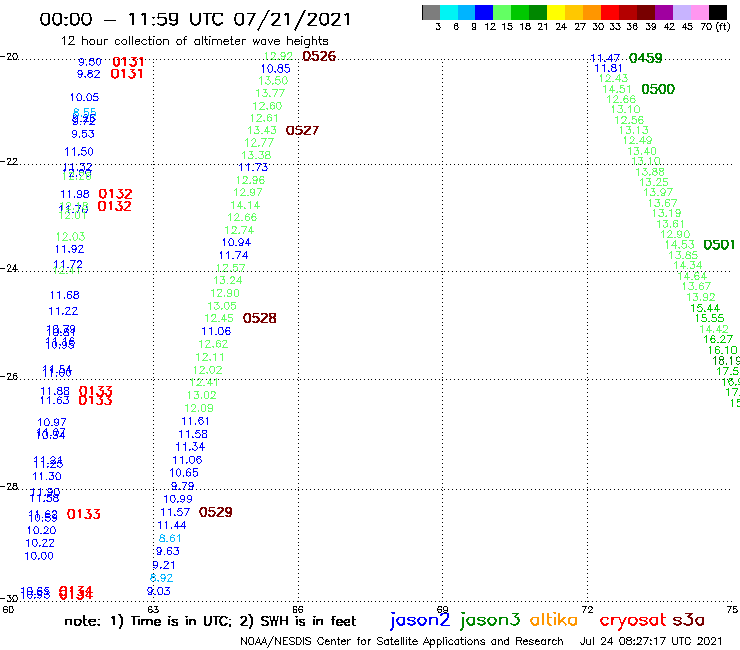Select the orange legend swatch
740x650 pixels.
click(592, 12)
